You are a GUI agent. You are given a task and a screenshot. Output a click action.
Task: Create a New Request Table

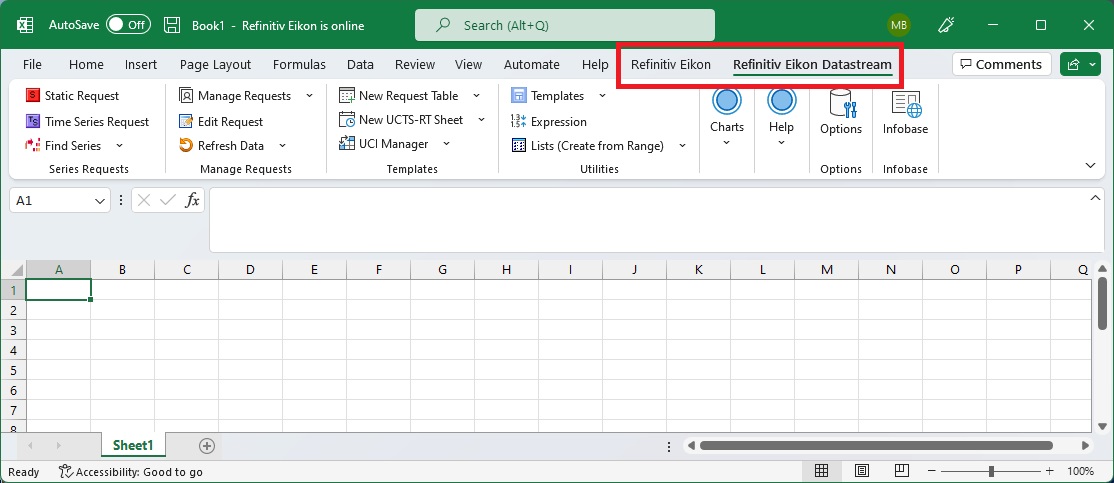[x=399, y=96]
